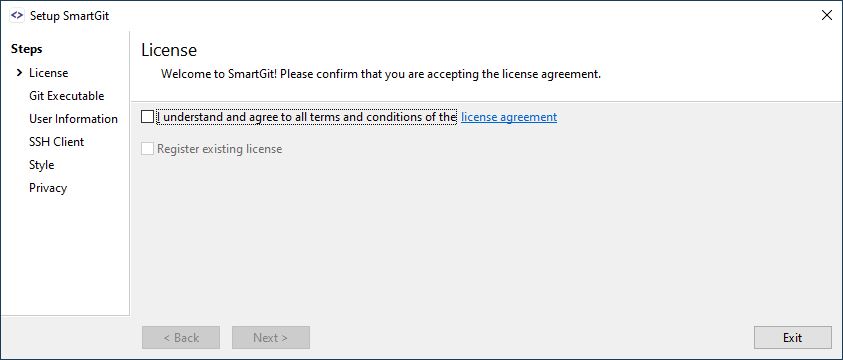Click the Welcome to SmartGit message text

(381, 74)
